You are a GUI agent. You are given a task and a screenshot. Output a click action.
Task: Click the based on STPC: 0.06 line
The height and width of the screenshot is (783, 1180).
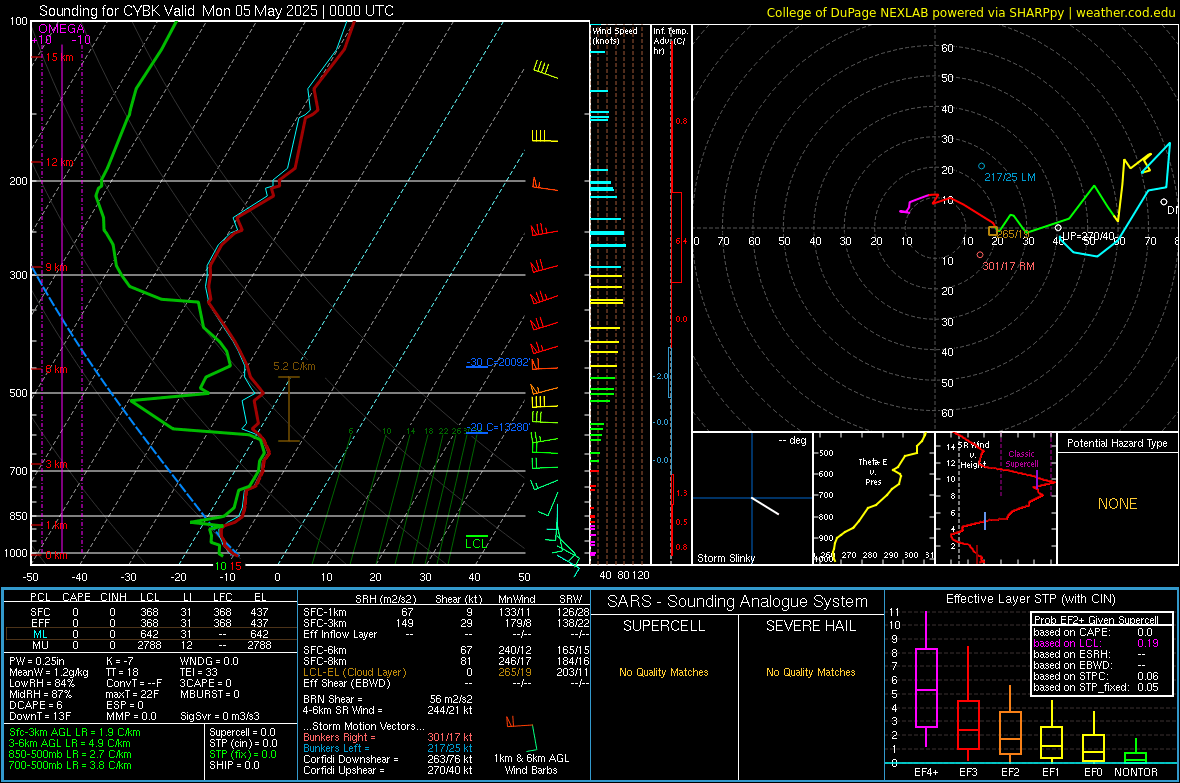point(1096,676)
